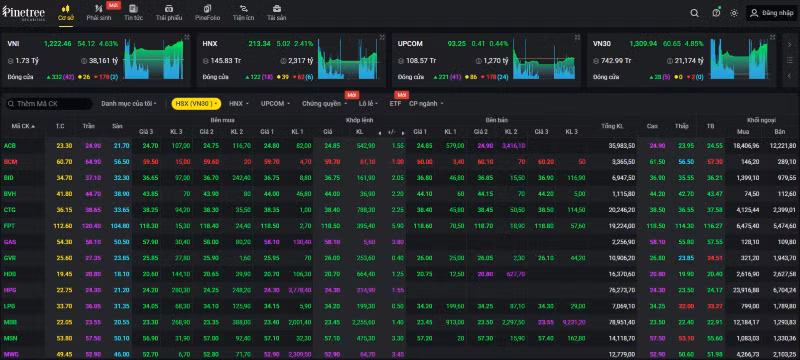800x360 pixels.
Task: Click the Đăng nhập login button
Action: click(x=771, y=13)
